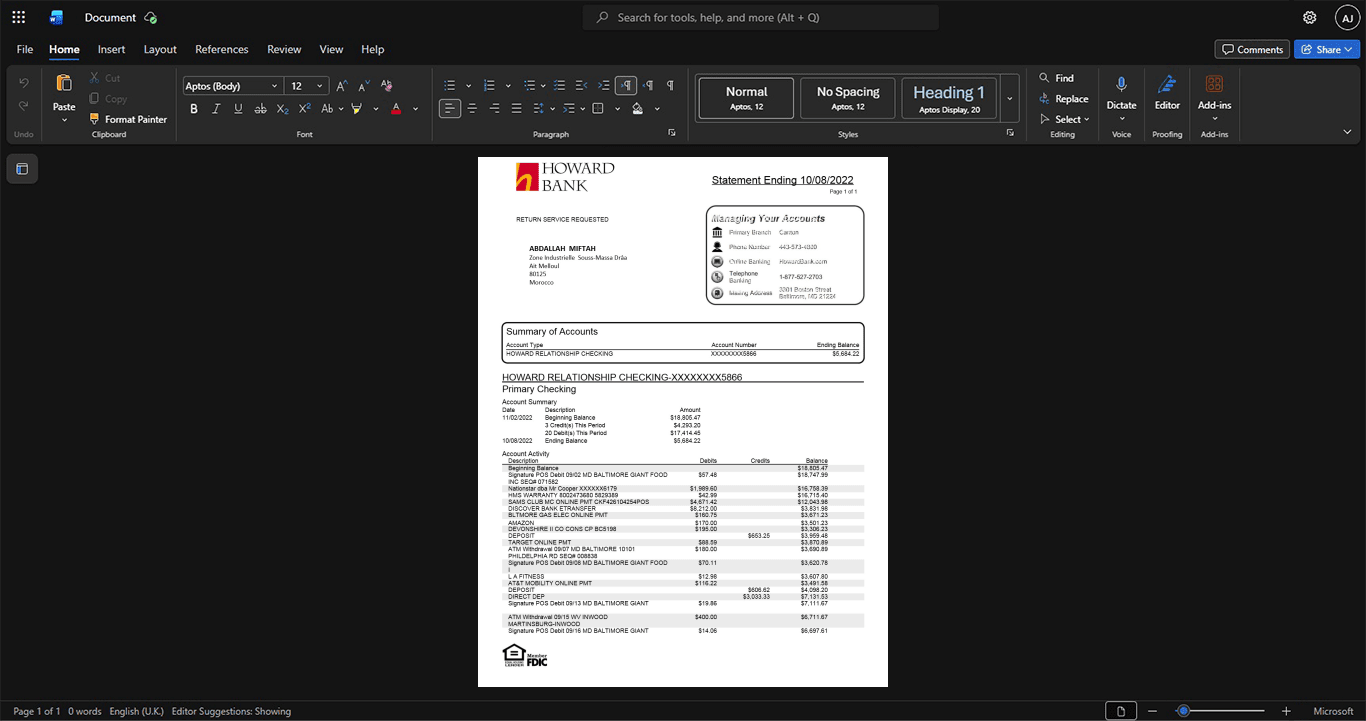Open the Find search tool

pyautogui.click(x=1056, y=78)
